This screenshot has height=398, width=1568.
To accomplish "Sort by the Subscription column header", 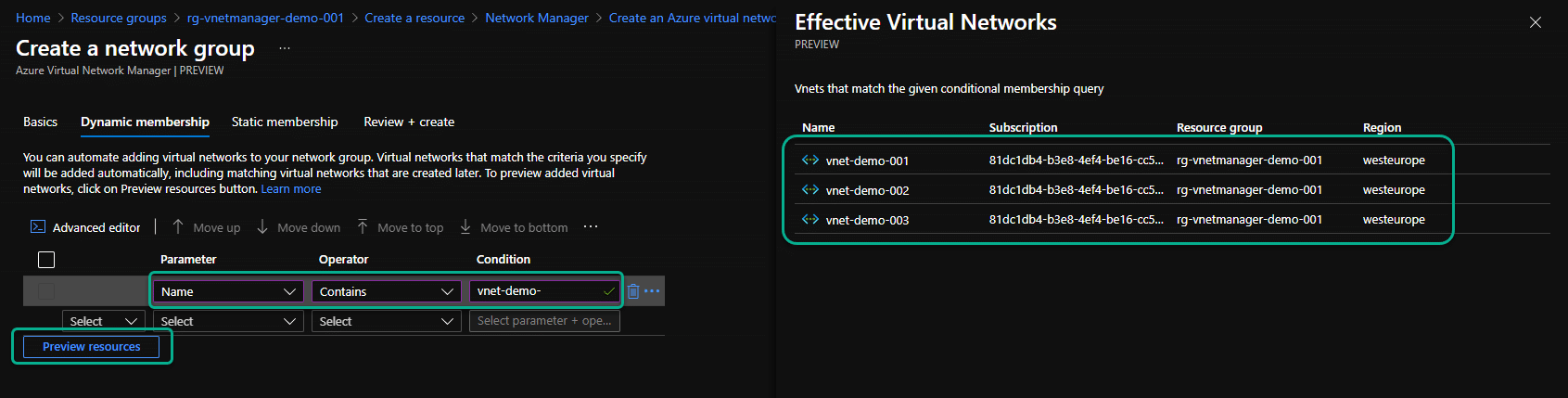I will [1023, 128].
